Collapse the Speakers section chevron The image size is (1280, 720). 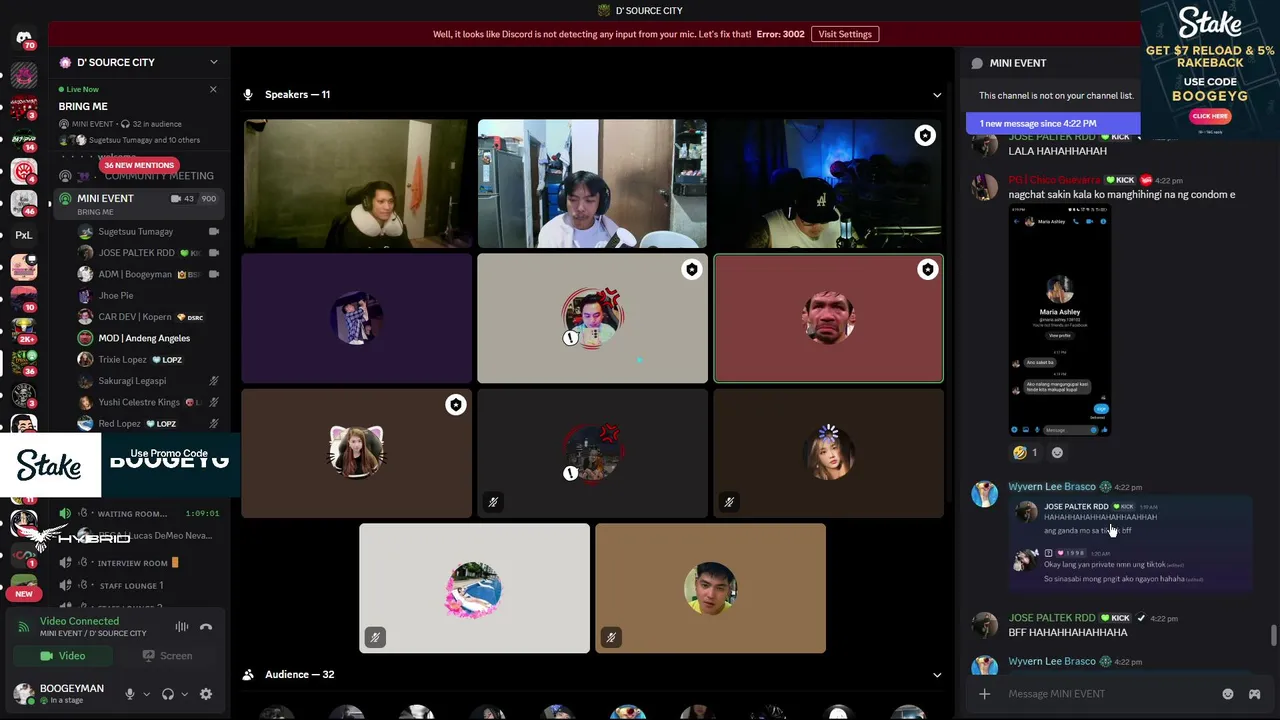coord(937,95)
